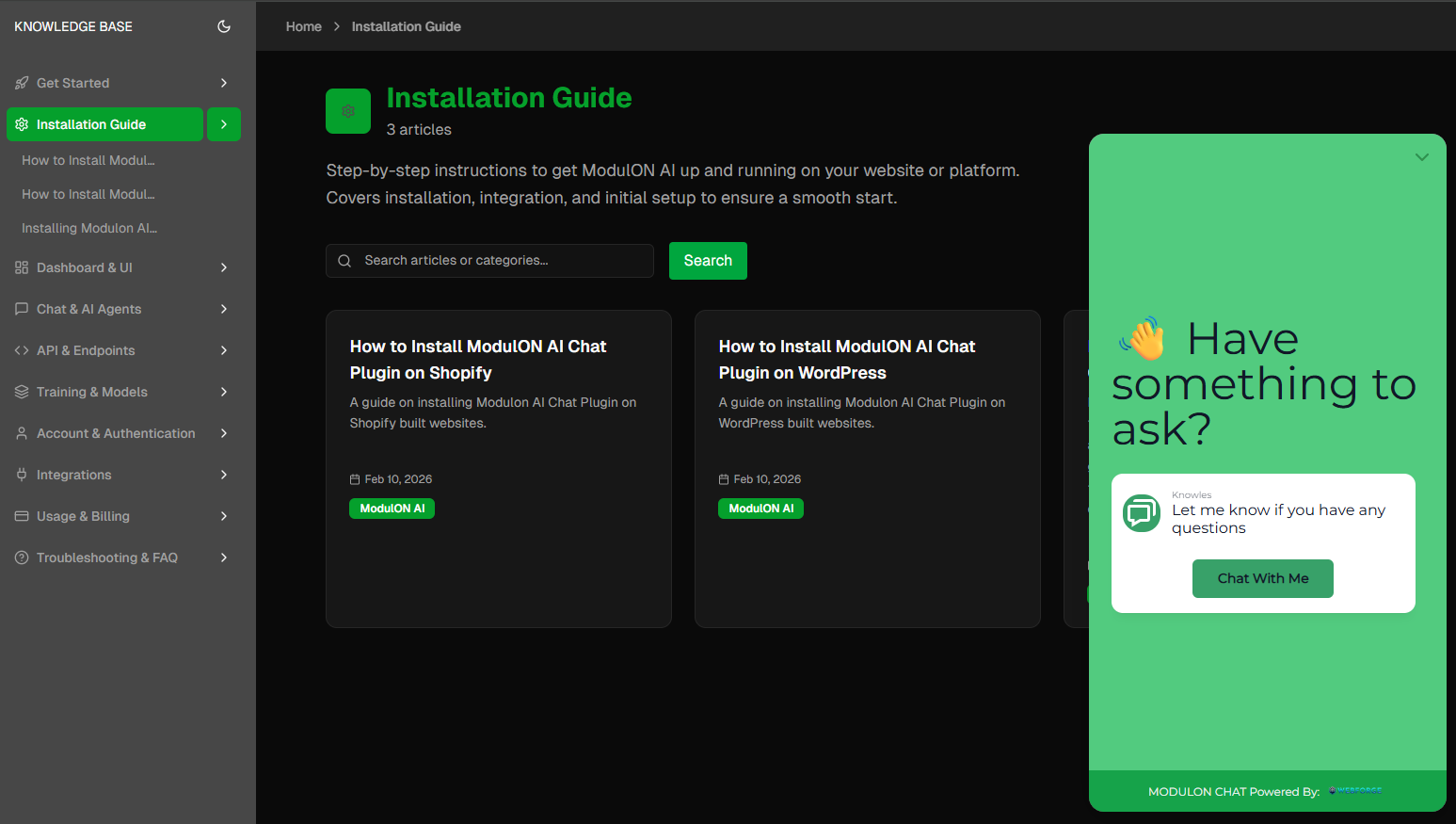This screenshot has height=824, width=1456.
Task: Select Installing Modulon AI in the sidebar
Action: pos(89,228)
